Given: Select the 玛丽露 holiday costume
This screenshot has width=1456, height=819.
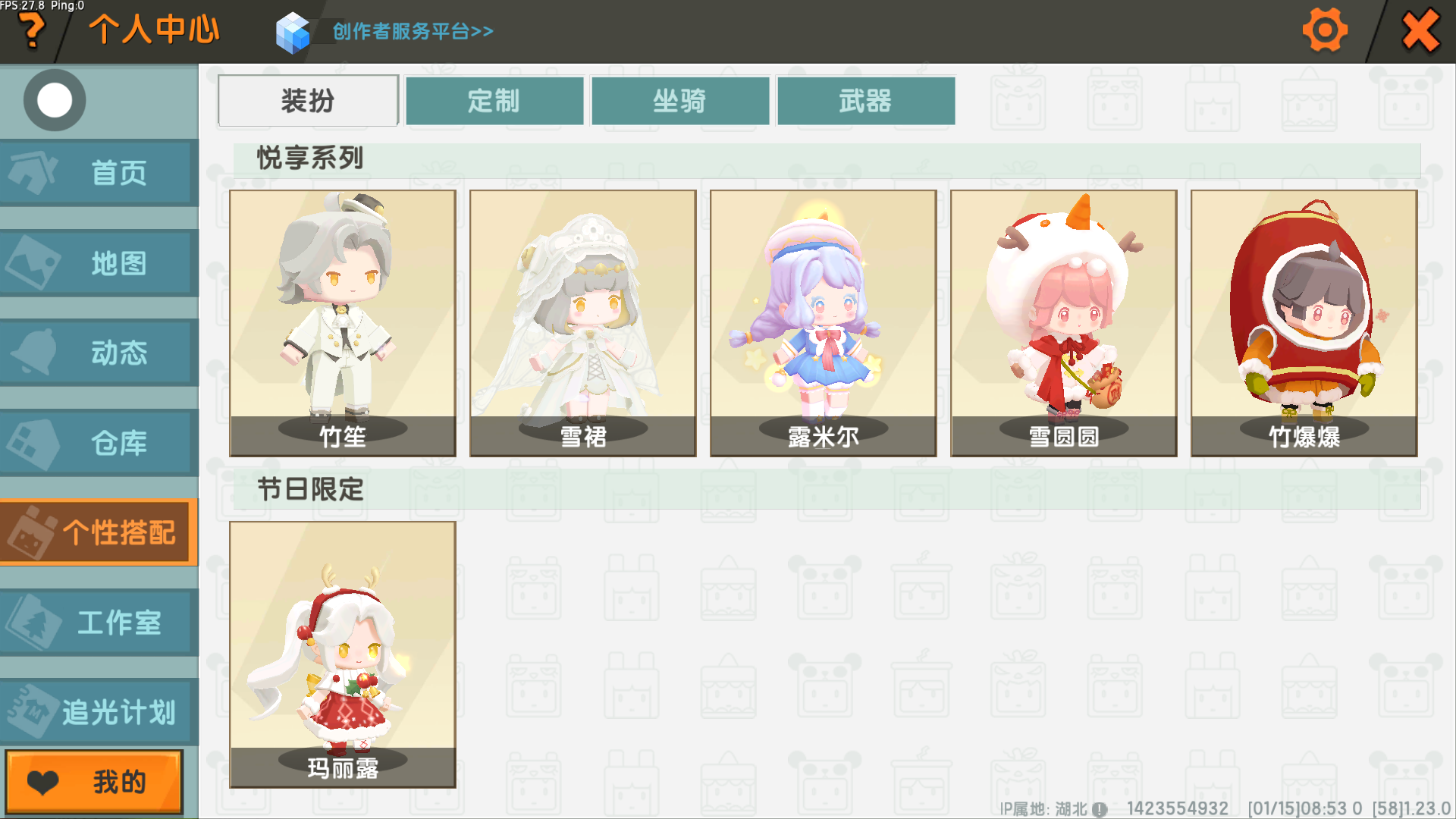Looking at the screenshot, I should 343,654.
